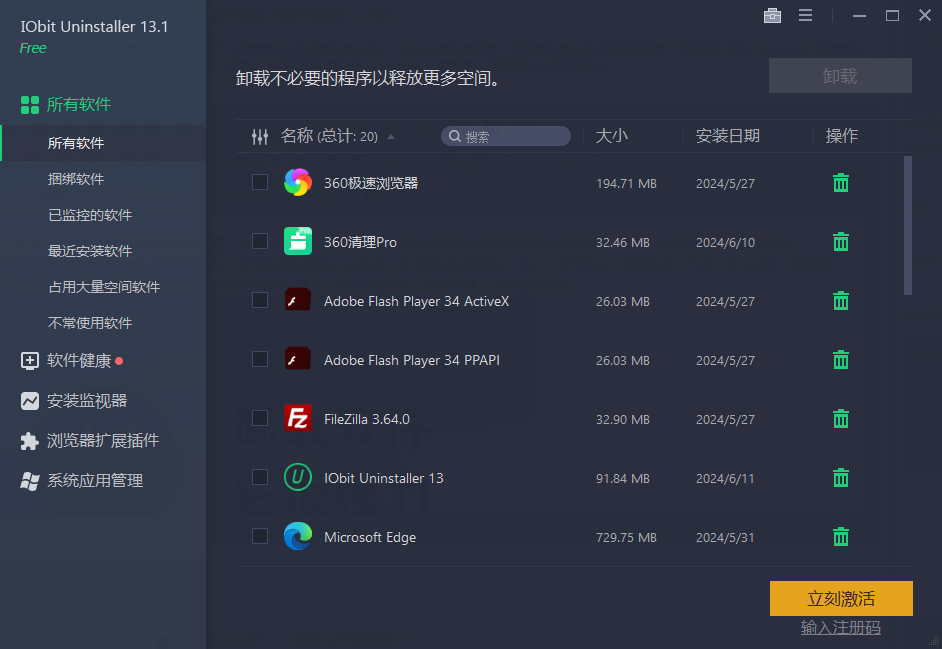This screenshot has width=942, height=649.
Task: Click the 360极速浏览器 app icon
Action: pos(297,182)
